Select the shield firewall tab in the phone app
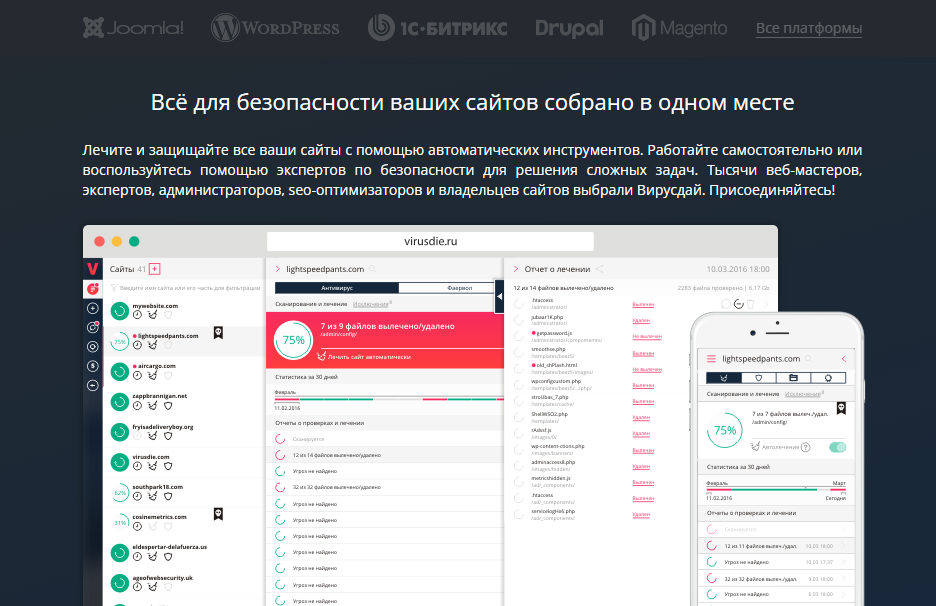 [x=759, y=378]
